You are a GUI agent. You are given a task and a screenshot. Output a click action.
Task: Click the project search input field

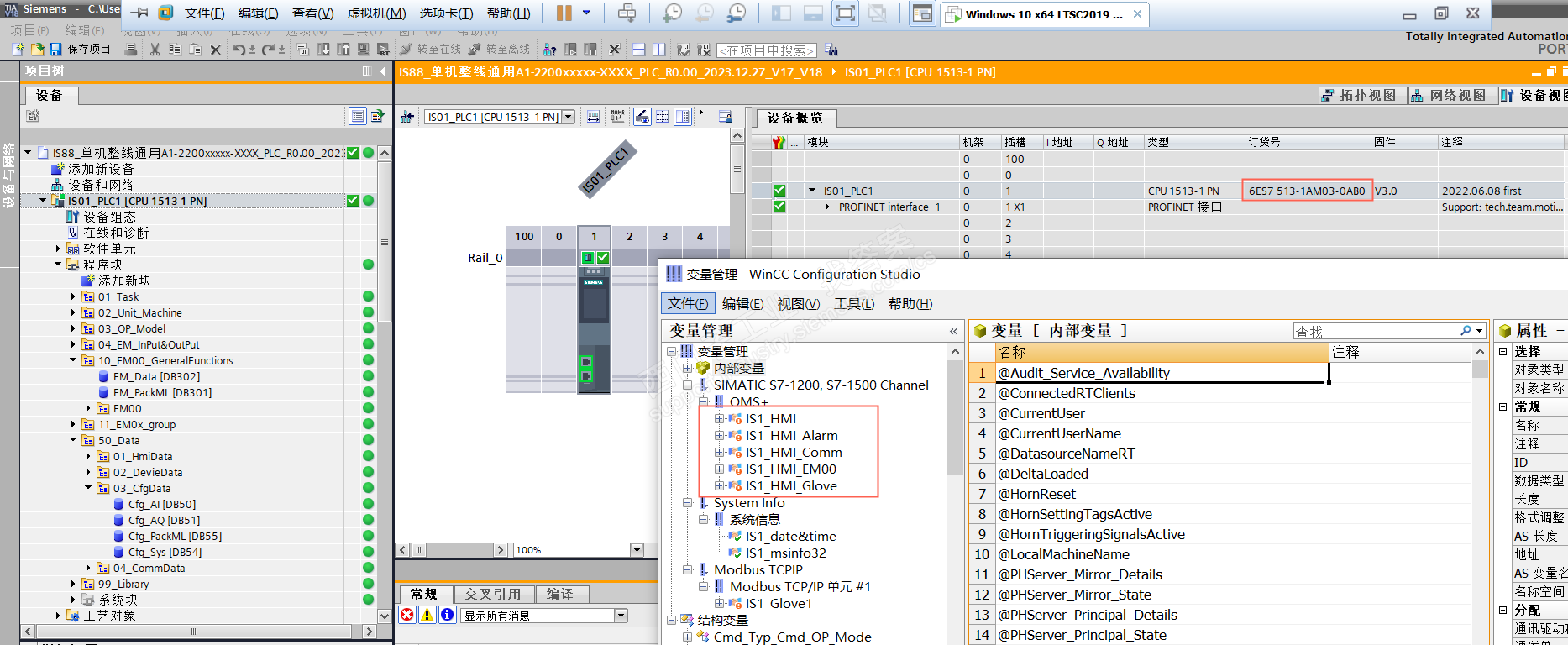(x=768, y=50)
